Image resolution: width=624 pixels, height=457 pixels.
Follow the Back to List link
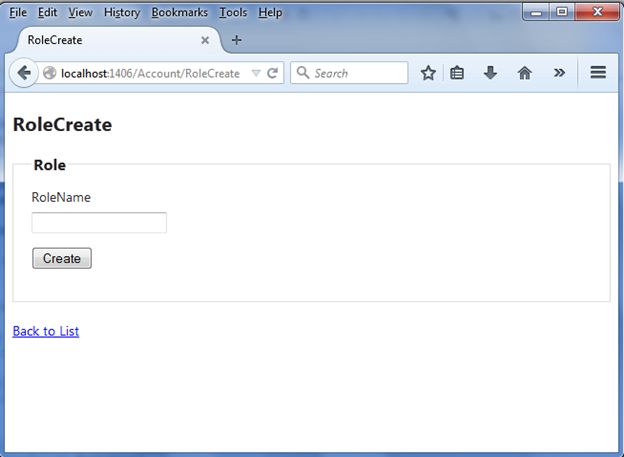(46, 331)
